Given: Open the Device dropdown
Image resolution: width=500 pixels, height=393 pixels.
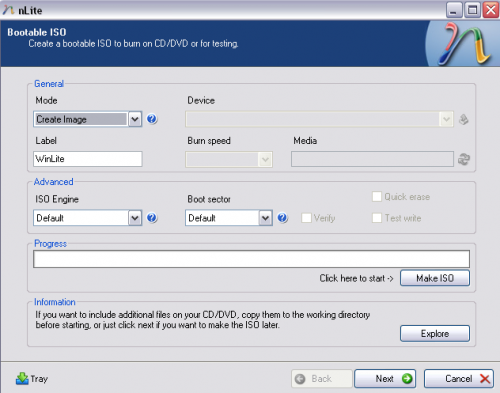Looking at the screenshot, I should point(319,119).
